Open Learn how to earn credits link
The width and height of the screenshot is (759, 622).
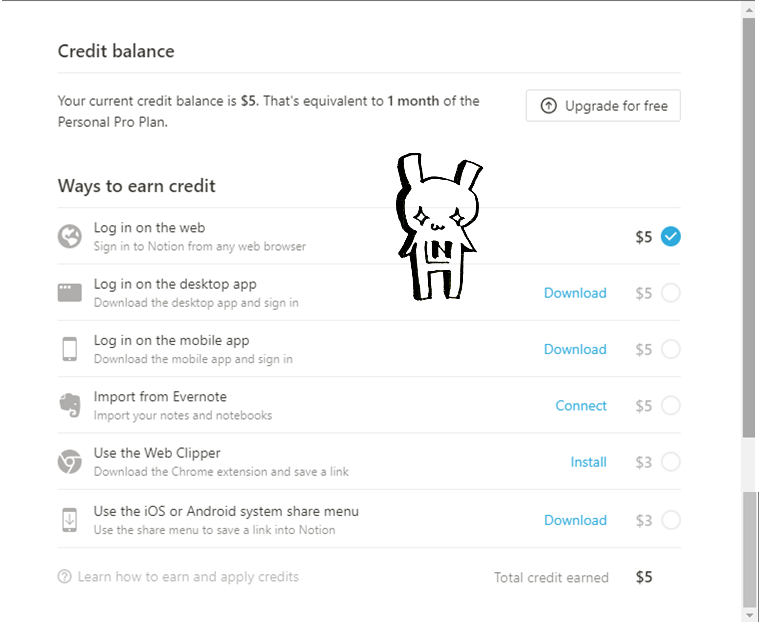point(188,577)
